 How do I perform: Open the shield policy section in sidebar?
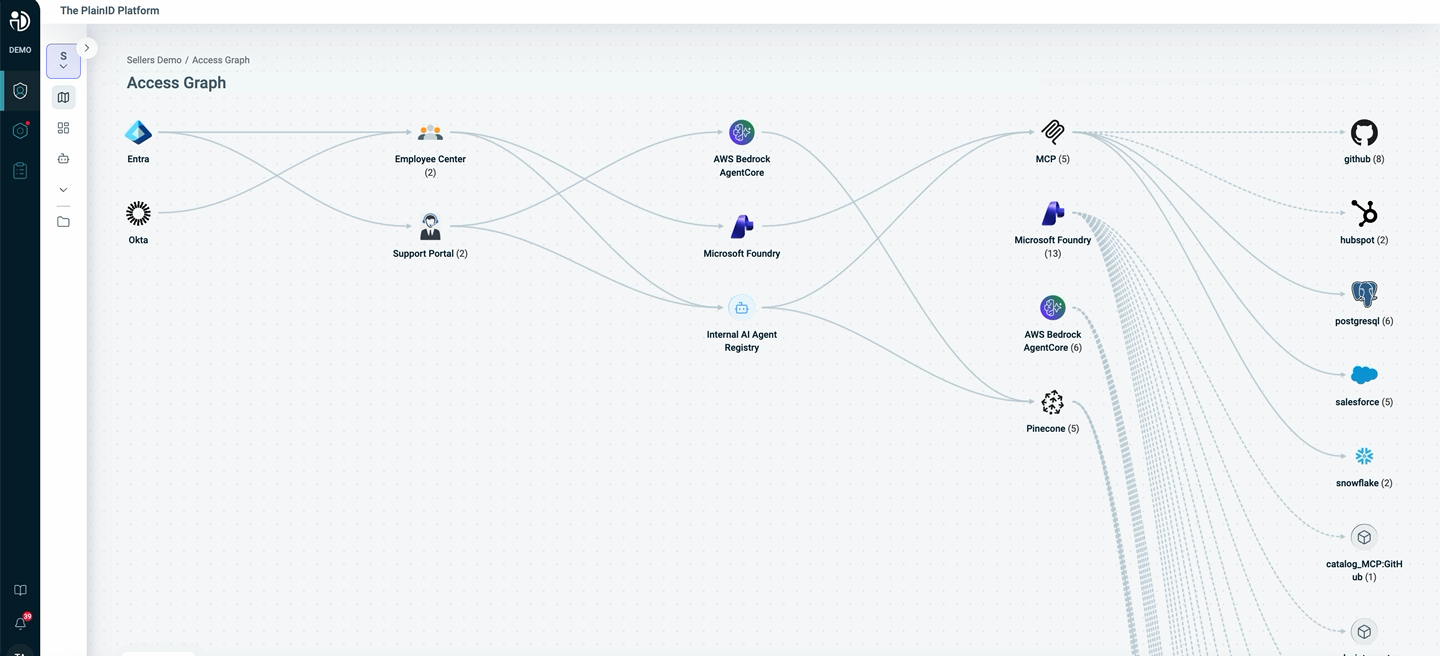20,91
